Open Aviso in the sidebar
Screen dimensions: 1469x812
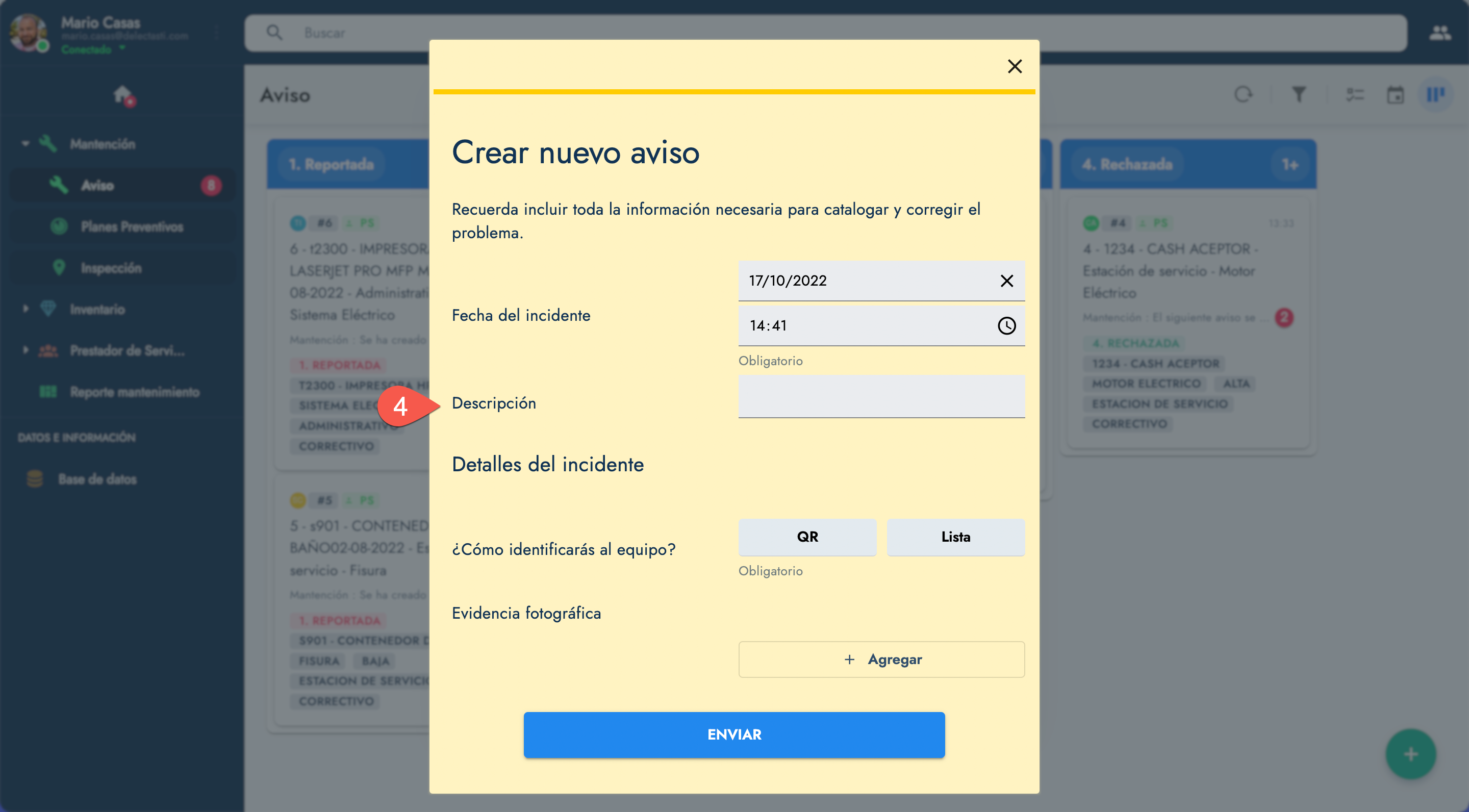(x=122, y=185)
